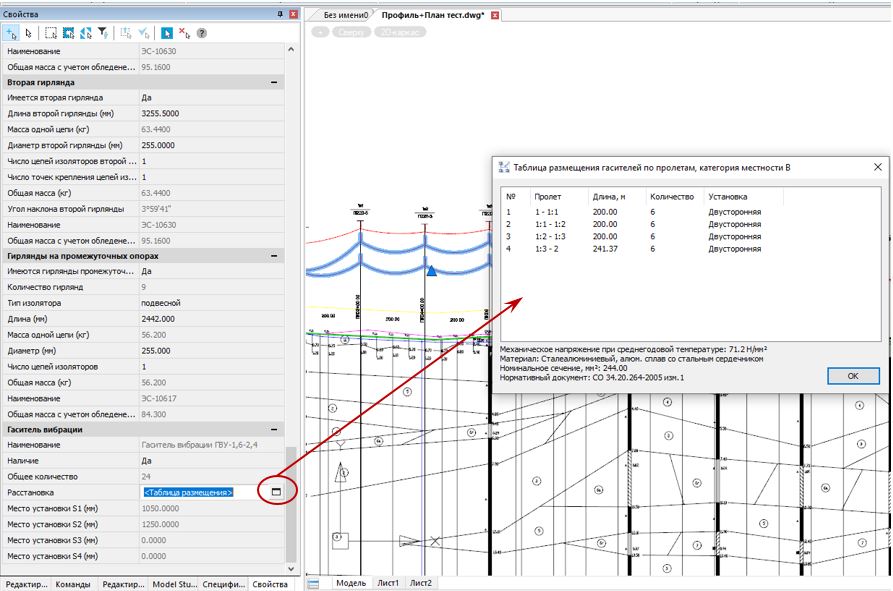Open help with the question mark icon
Image resolution: width=893 pixels, height=591 pixels.
(x=202, y=33)
